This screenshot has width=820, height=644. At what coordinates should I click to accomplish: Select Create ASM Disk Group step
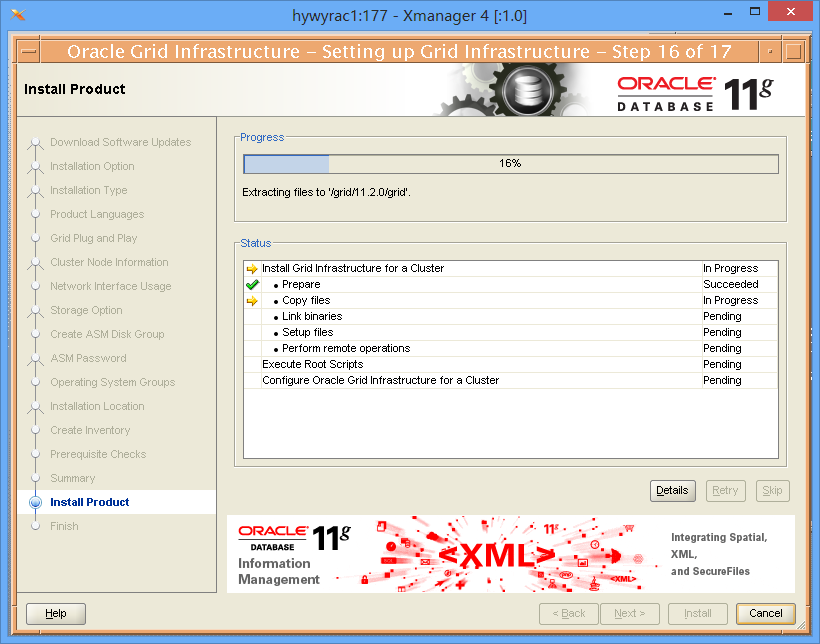point(107,334)
